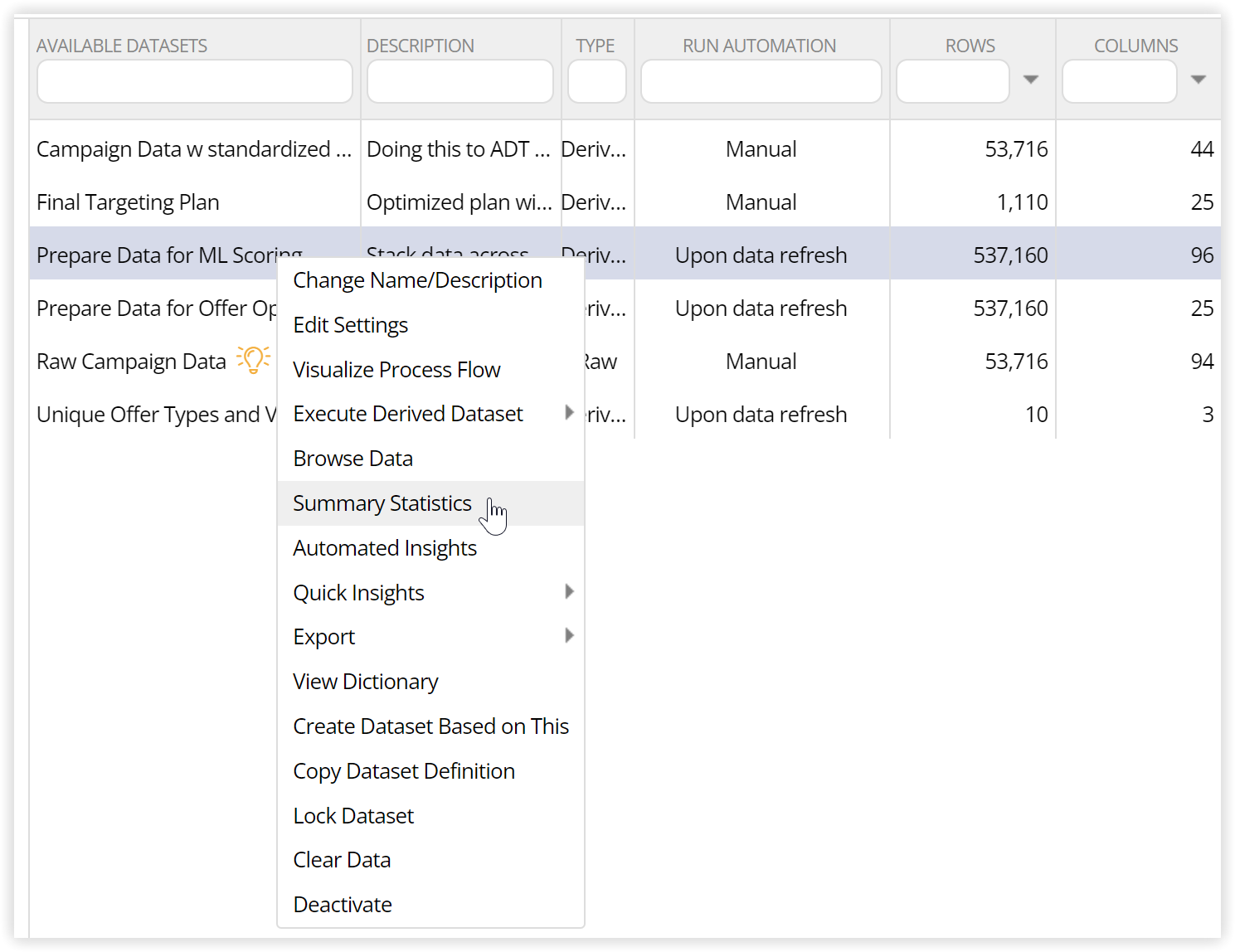The width and height of the screenshot is (1235, 952).
Task: Click the ROWS column header label
Action: (970, 46)
